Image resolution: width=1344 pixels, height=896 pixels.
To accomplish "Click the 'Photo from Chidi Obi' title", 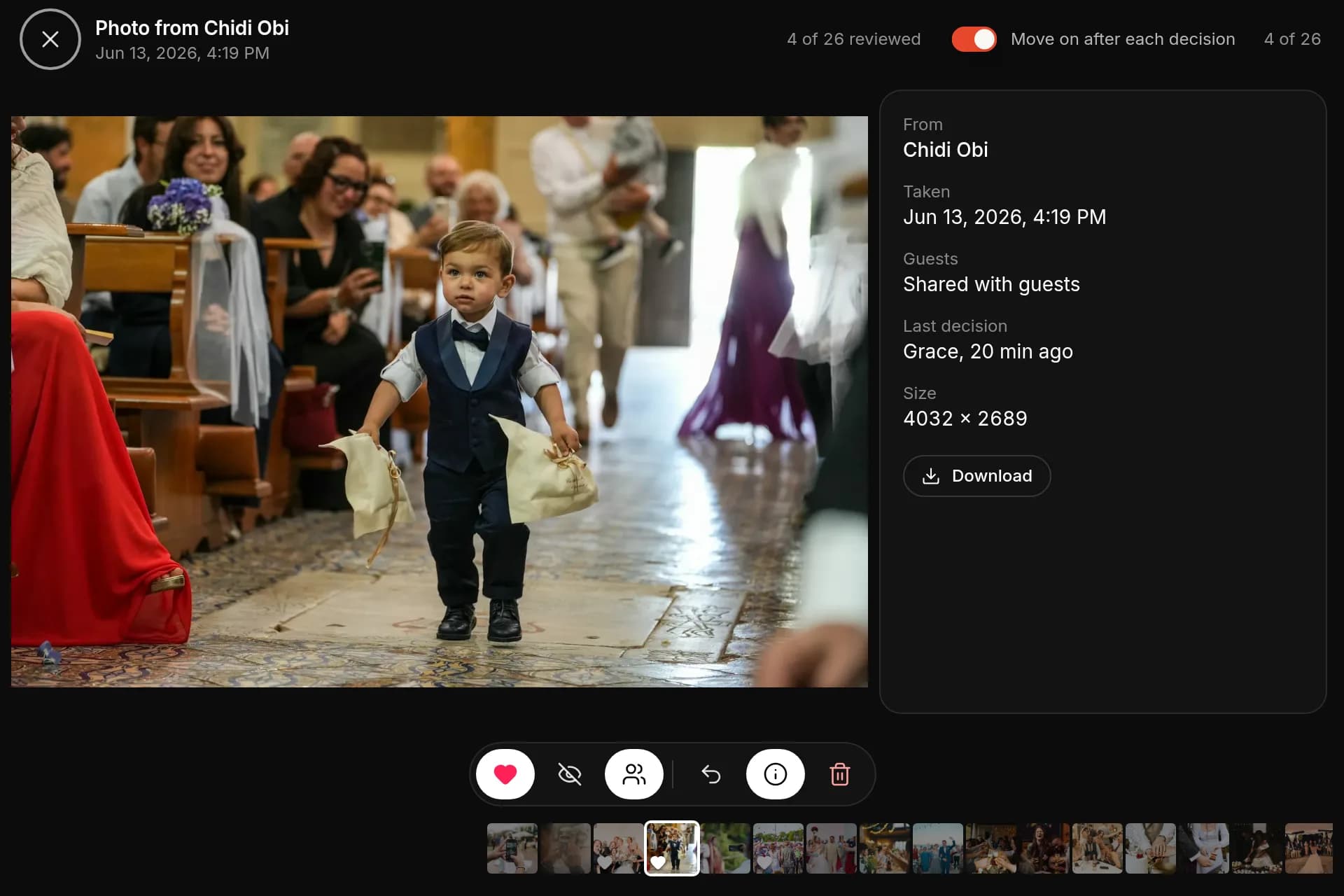I will click(x=192, y=28).
